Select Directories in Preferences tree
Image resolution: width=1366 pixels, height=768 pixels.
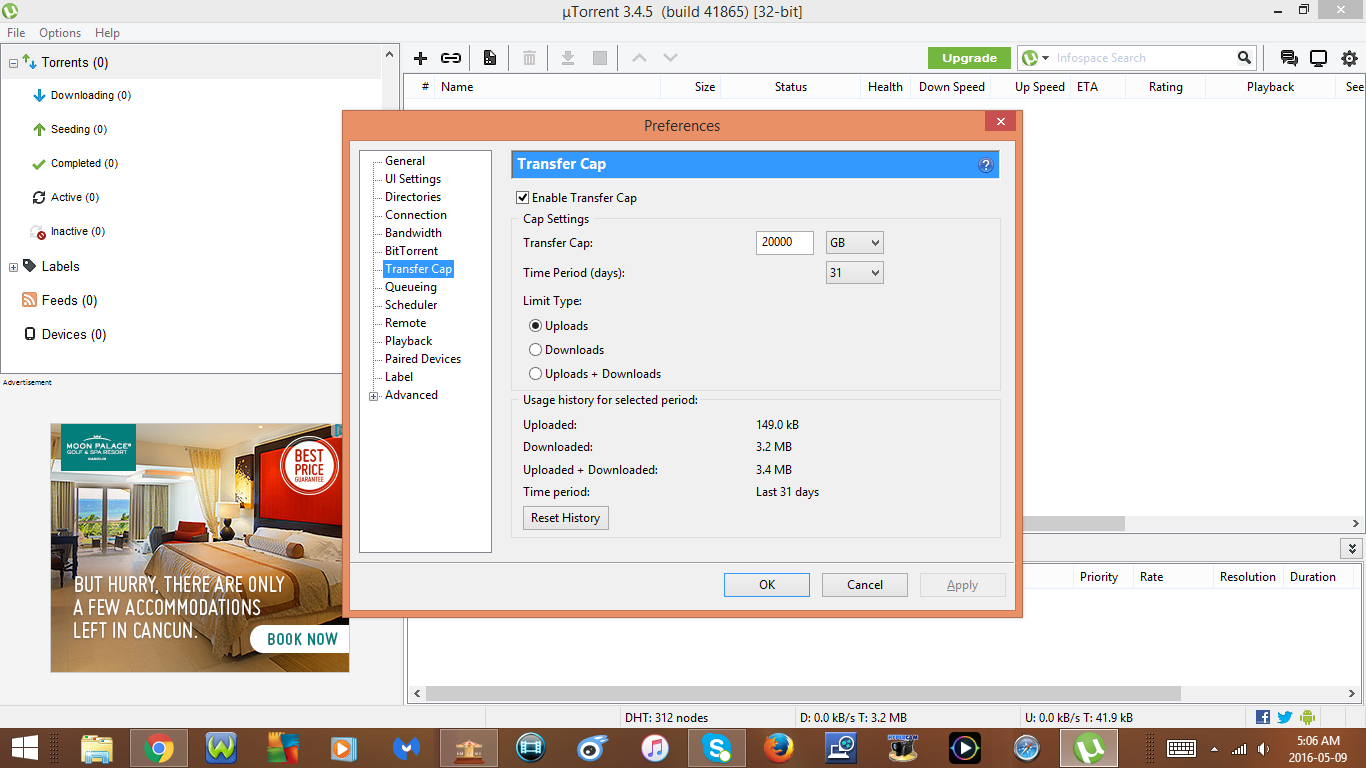tap(413, 197)
